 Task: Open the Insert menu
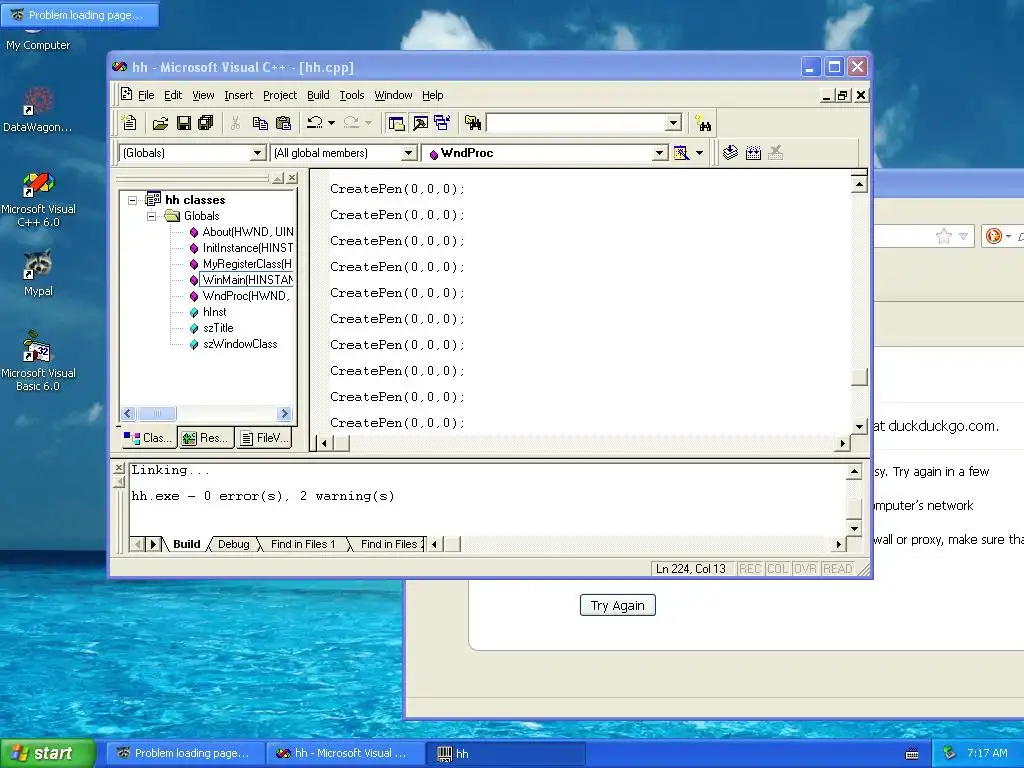point(238,95)
